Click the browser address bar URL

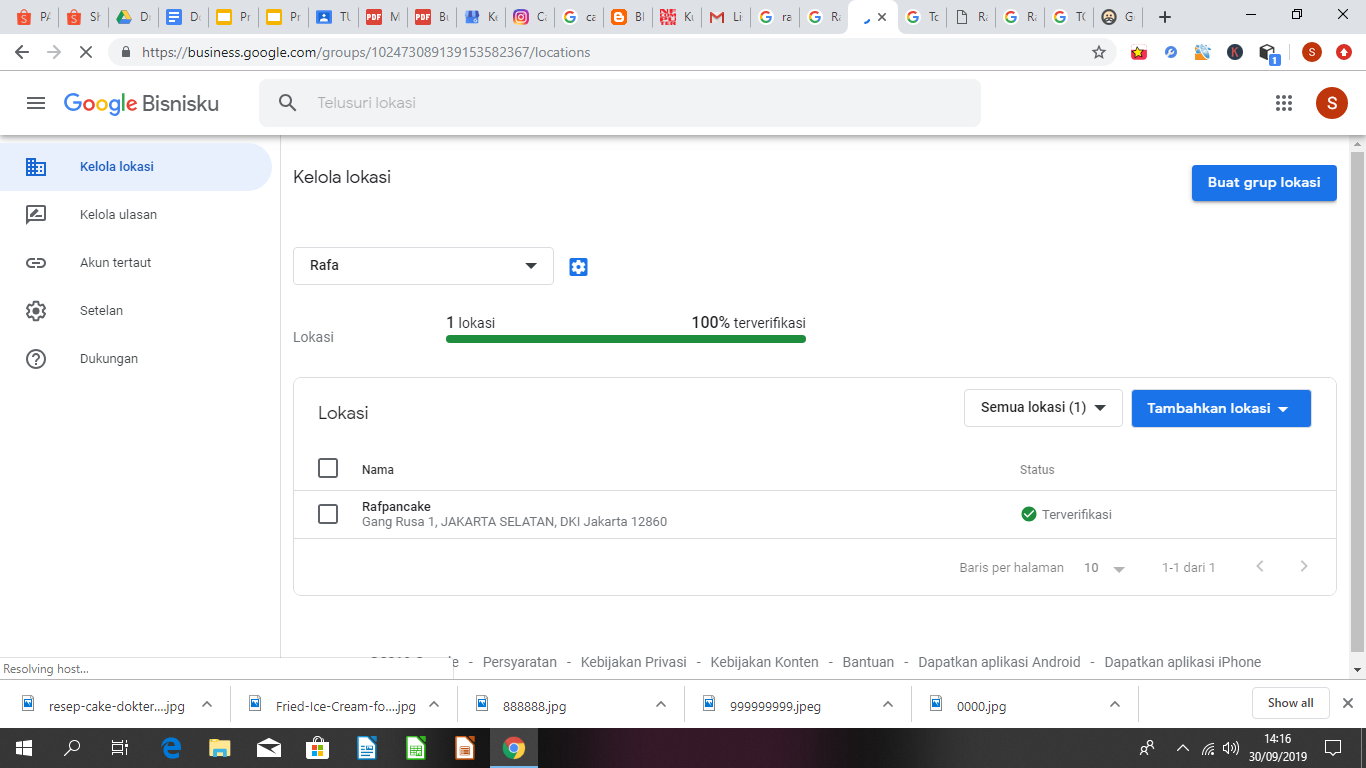tap(366, 52)
